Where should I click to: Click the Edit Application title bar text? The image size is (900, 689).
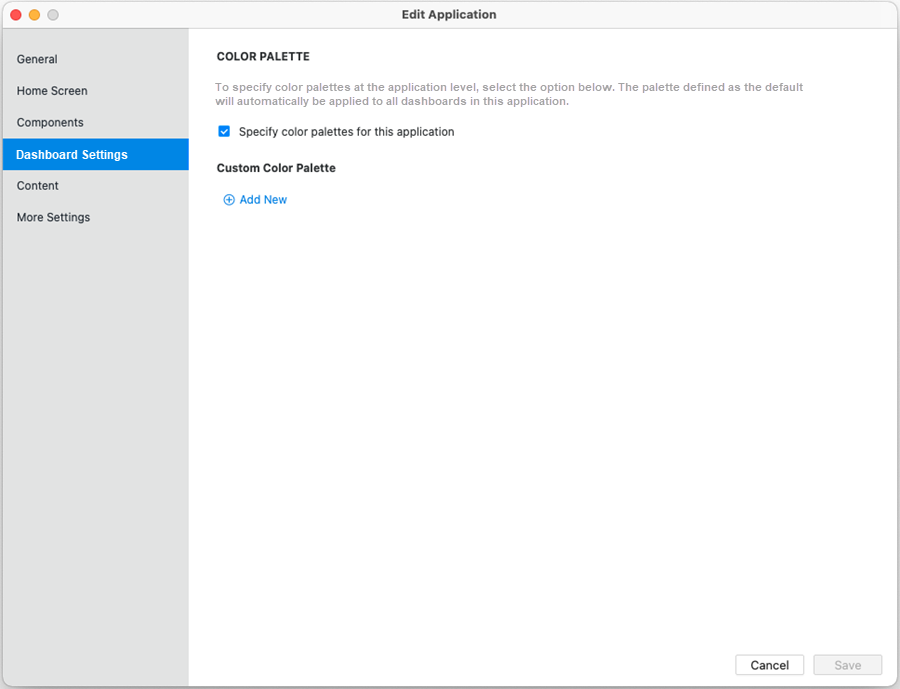449,15
